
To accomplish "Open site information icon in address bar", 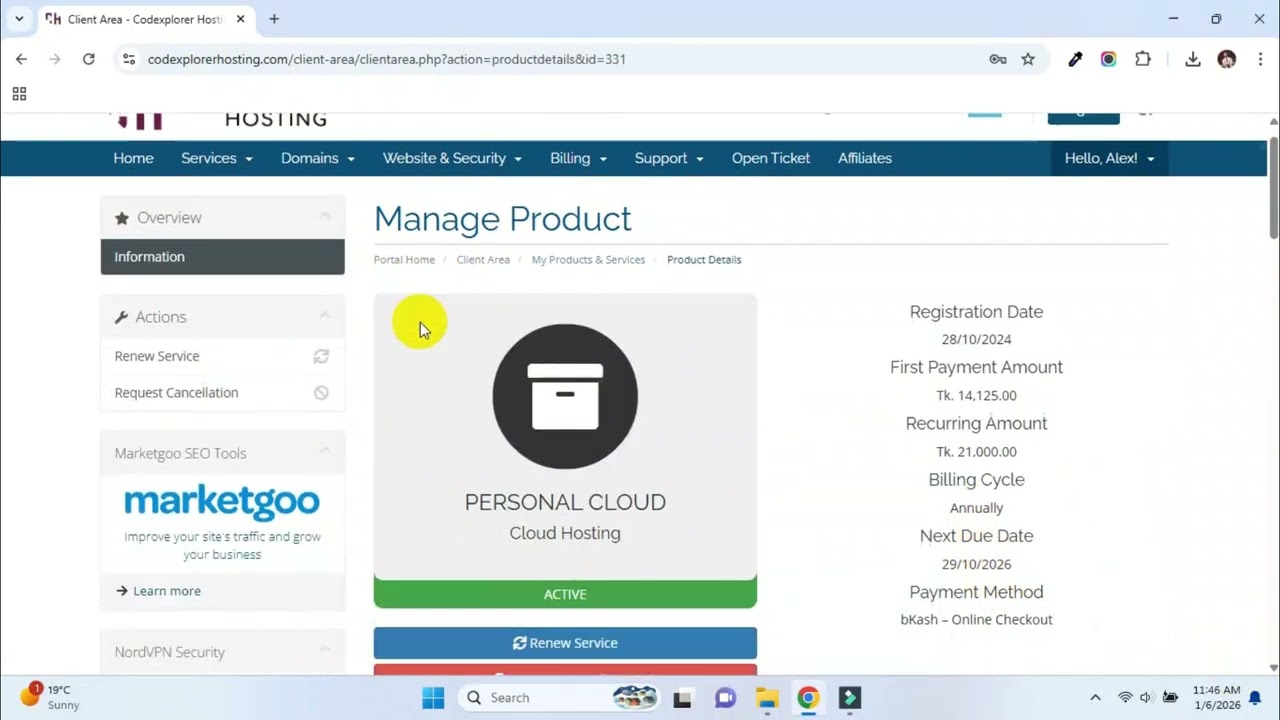I will pos(128,59).
